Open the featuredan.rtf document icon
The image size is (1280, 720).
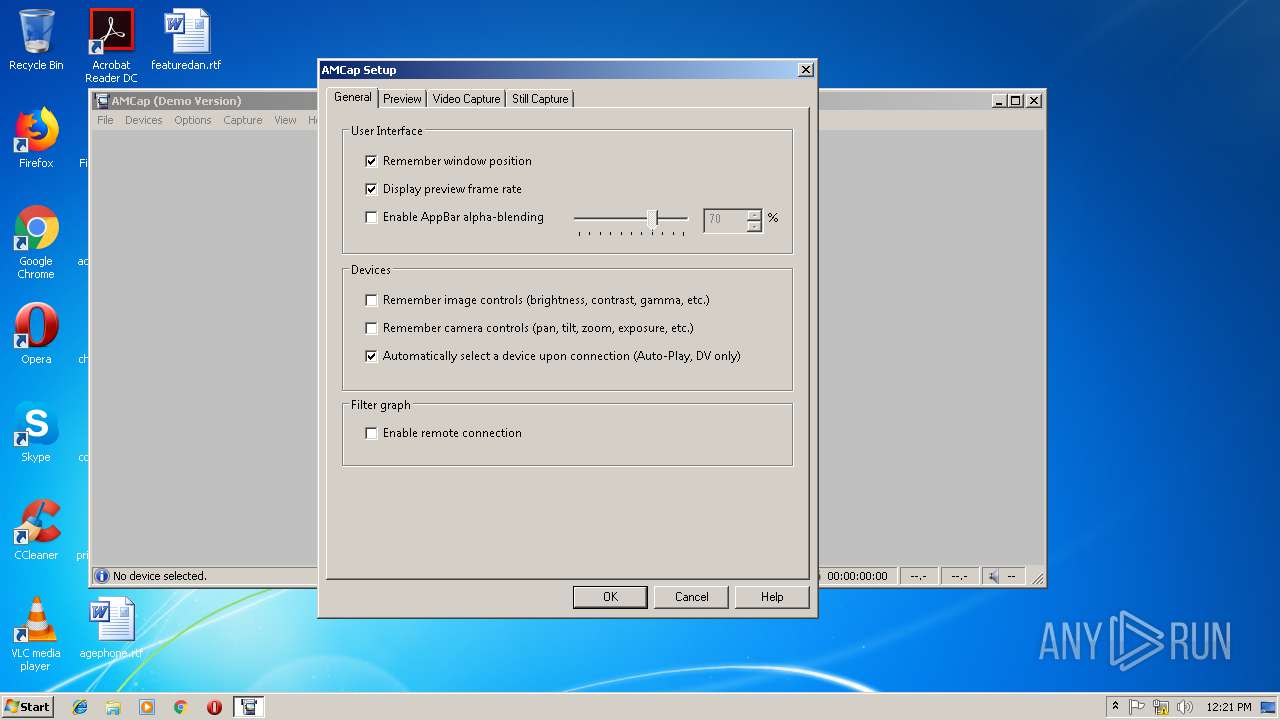point(186,40)
